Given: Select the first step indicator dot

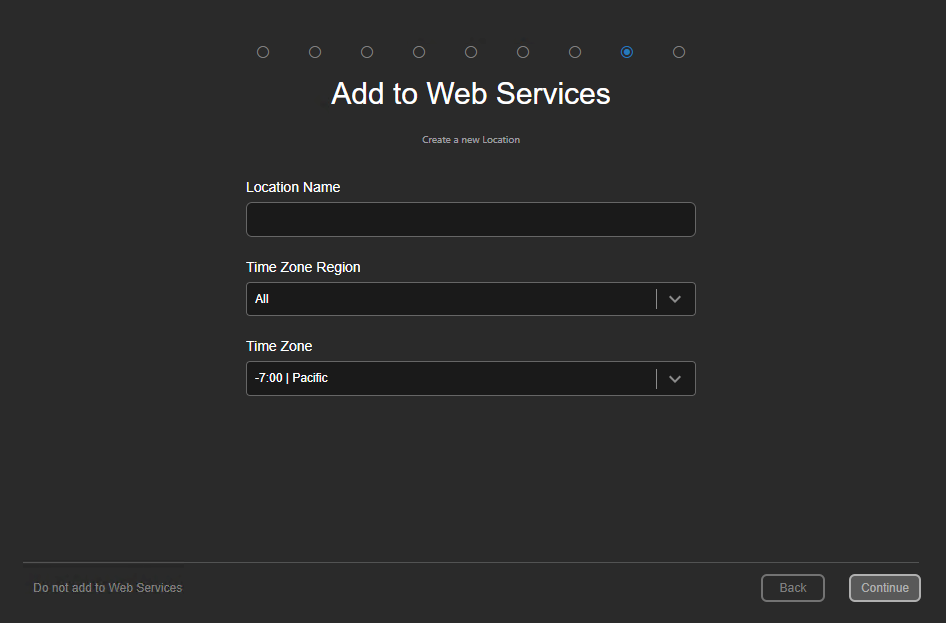Looking at the screenshot, I should pos(263,52).
